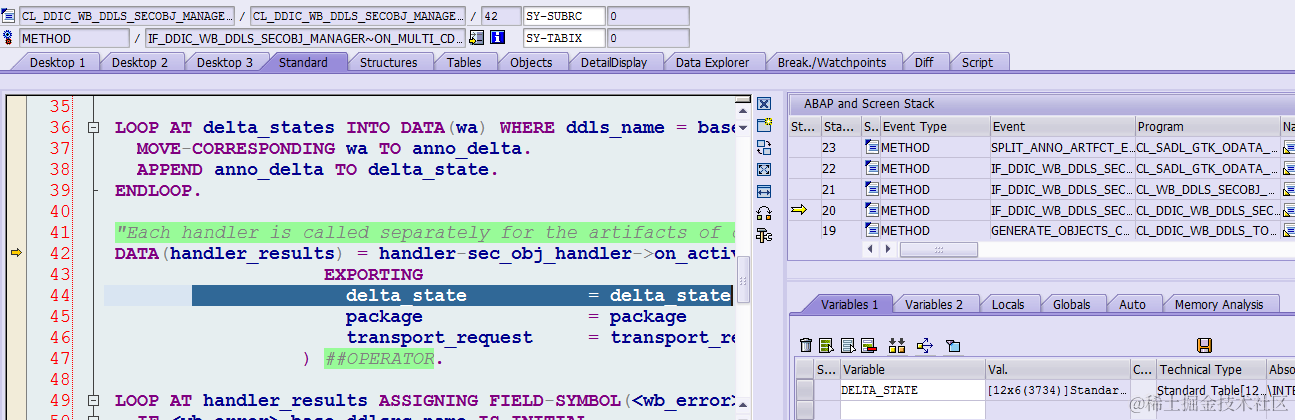Collapse the LOOP block at line 36

point(93,128)
